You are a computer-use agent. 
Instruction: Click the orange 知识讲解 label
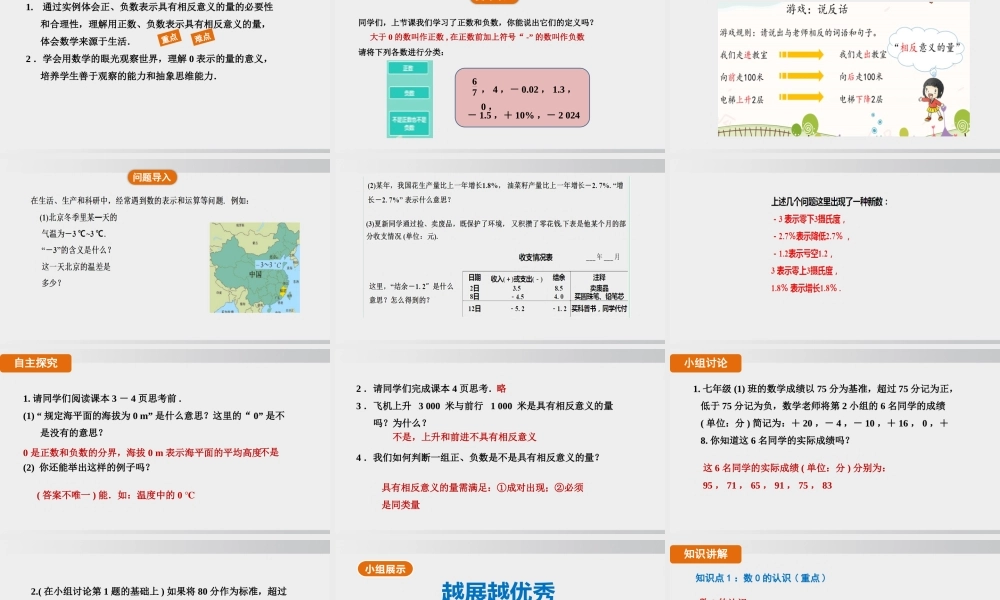pyautogui.click(x=705, y=553)
